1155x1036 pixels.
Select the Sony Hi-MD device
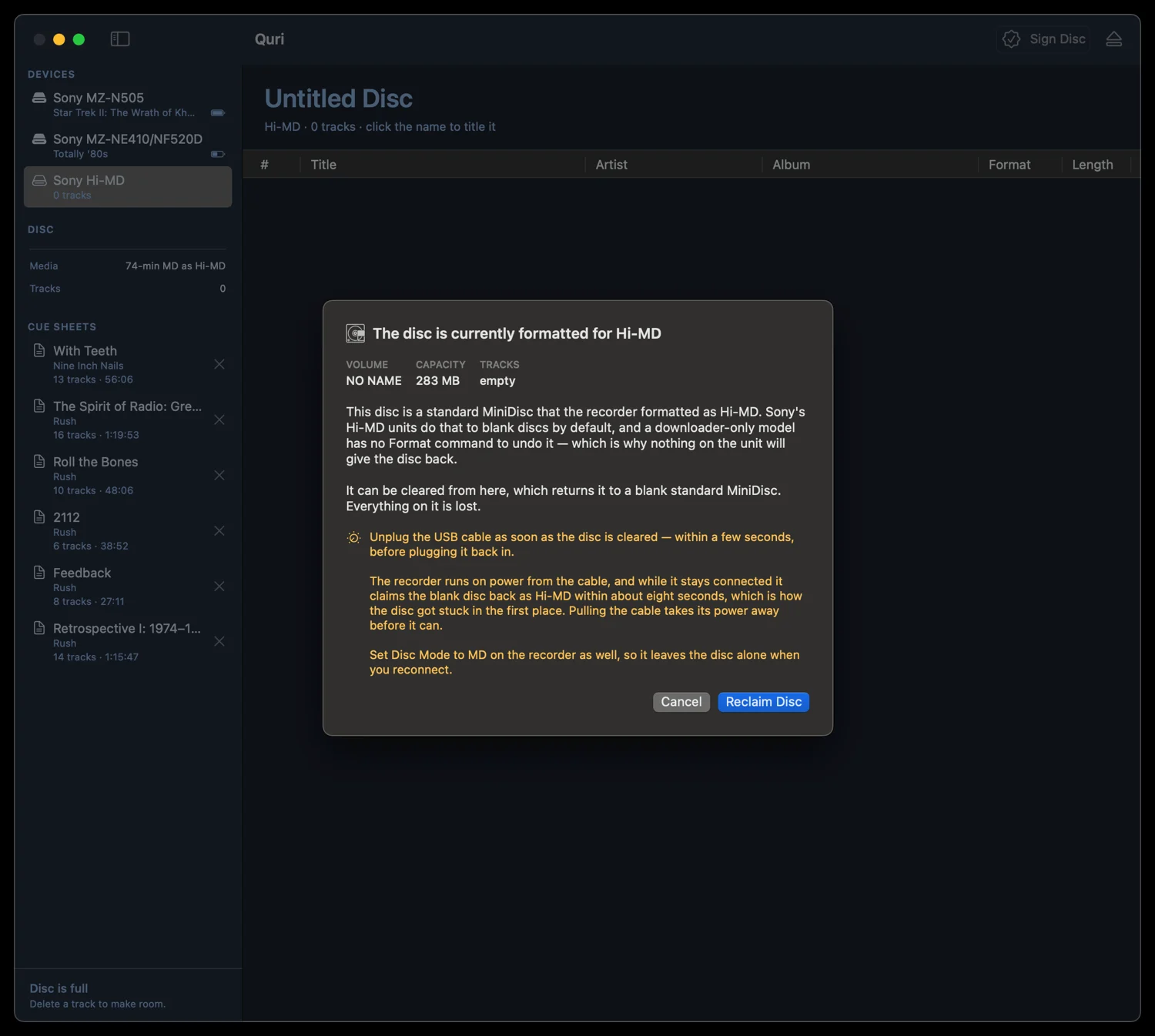click(128, 187)
